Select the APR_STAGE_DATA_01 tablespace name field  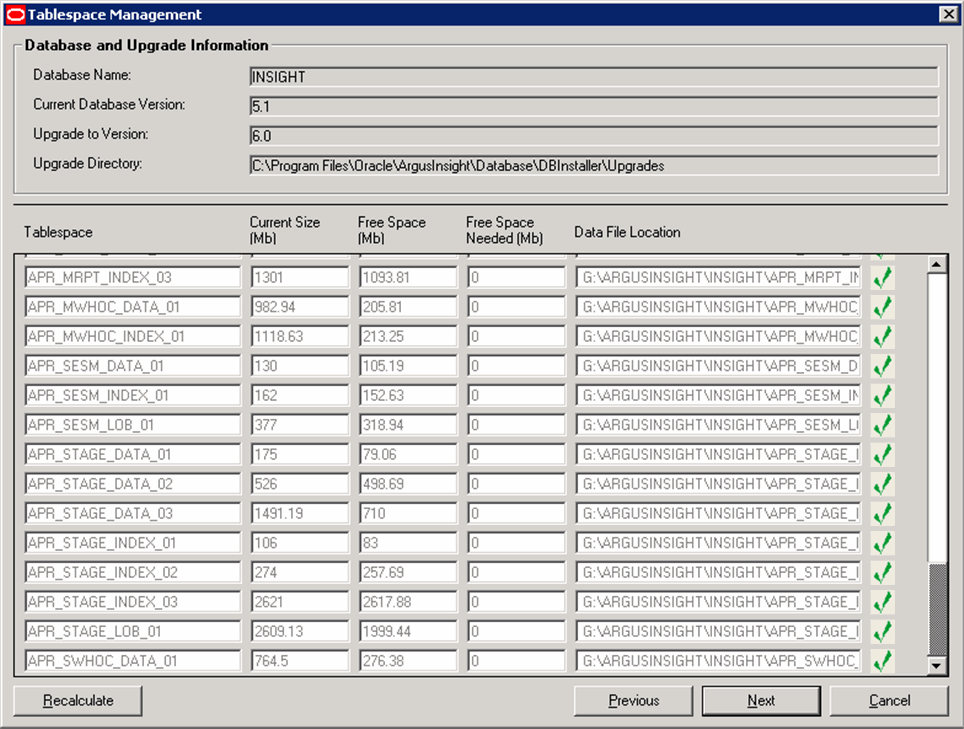click(x=133, y=455)
